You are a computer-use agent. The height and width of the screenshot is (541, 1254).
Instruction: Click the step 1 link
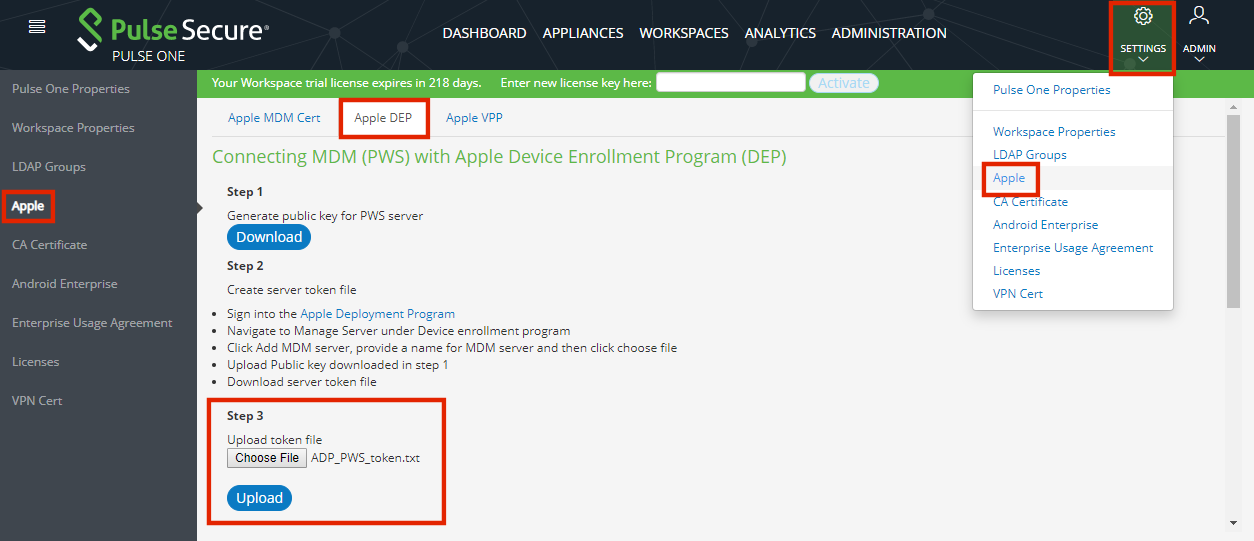(x=446, y=365)
